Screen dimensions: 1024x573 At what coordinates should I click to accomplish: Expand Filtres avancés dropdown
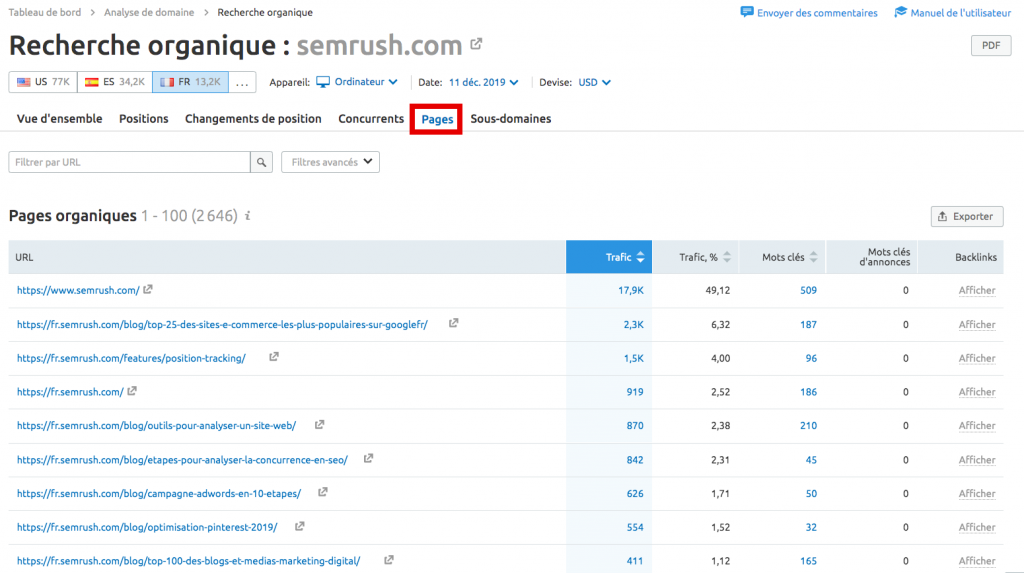tap(330, 162)
